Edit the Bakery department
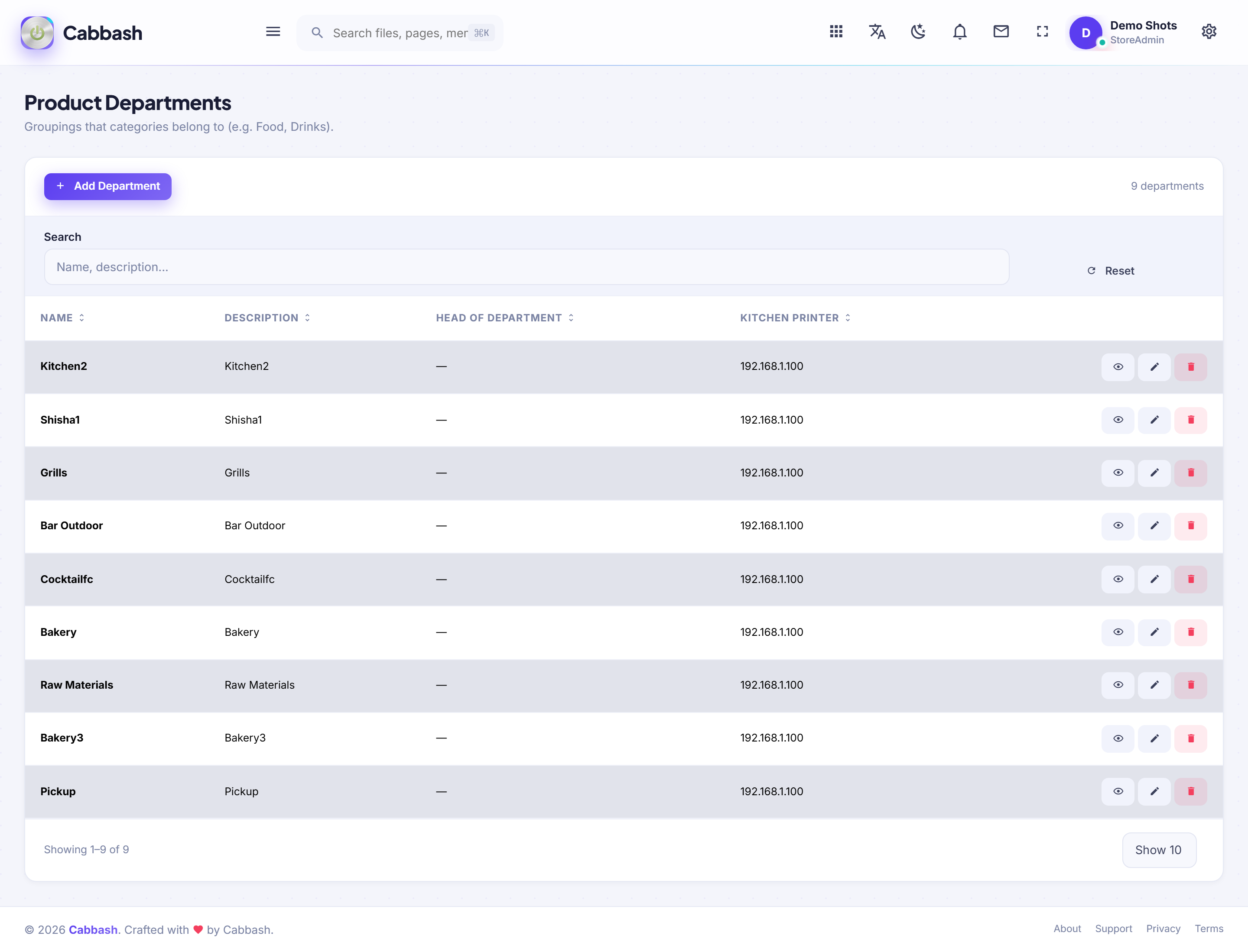This screenshot has height=952, width=1248. coord(1154,632)
